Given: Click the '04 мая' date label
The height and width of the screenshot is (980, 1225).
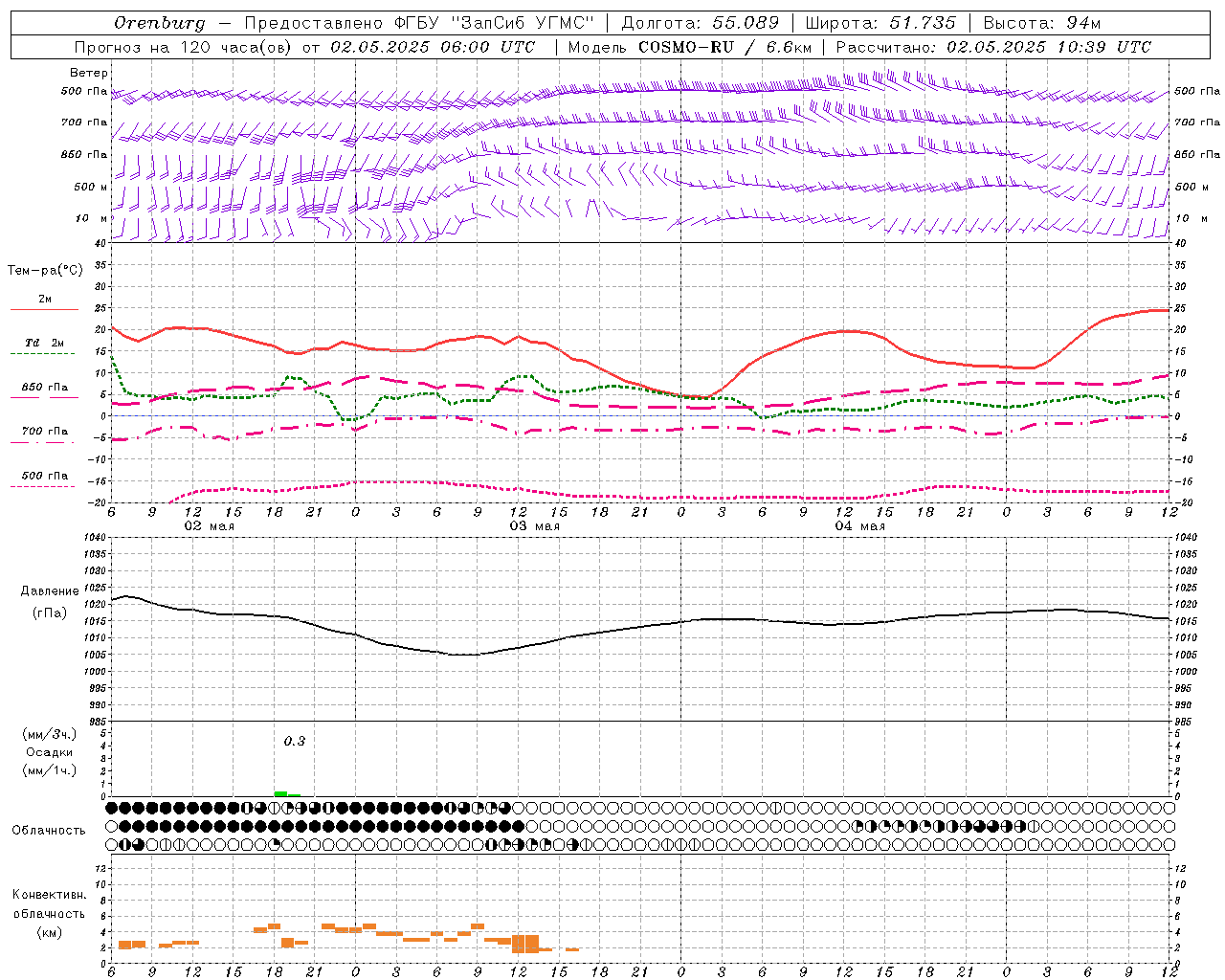Looking at the screenshot, I should point(859,526).
